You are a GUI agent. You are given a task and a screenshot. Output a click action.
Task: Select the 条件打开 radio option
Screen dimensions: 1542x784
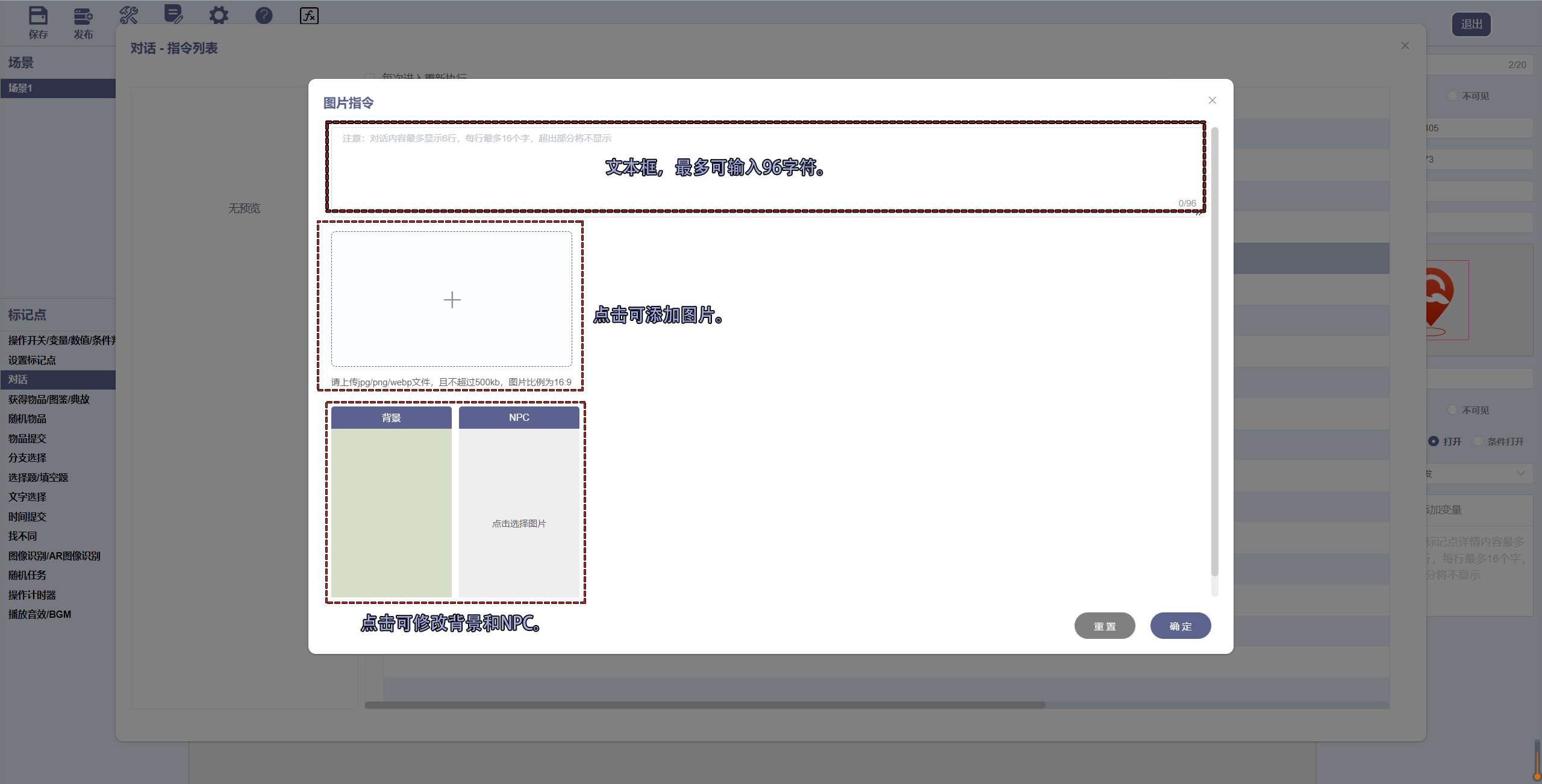tap(1478, 441)
